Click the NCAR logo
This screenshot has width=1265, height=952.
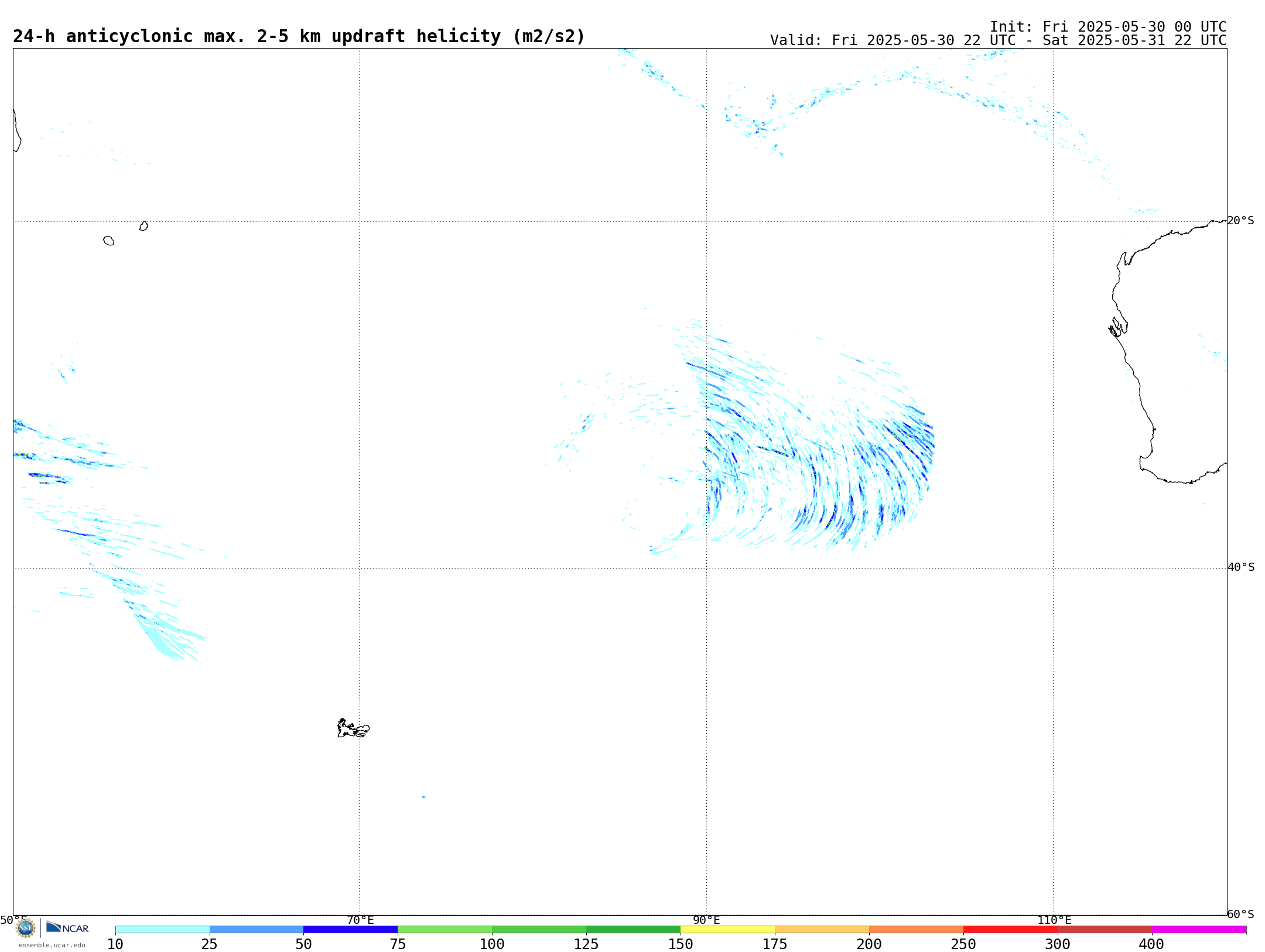67,927
